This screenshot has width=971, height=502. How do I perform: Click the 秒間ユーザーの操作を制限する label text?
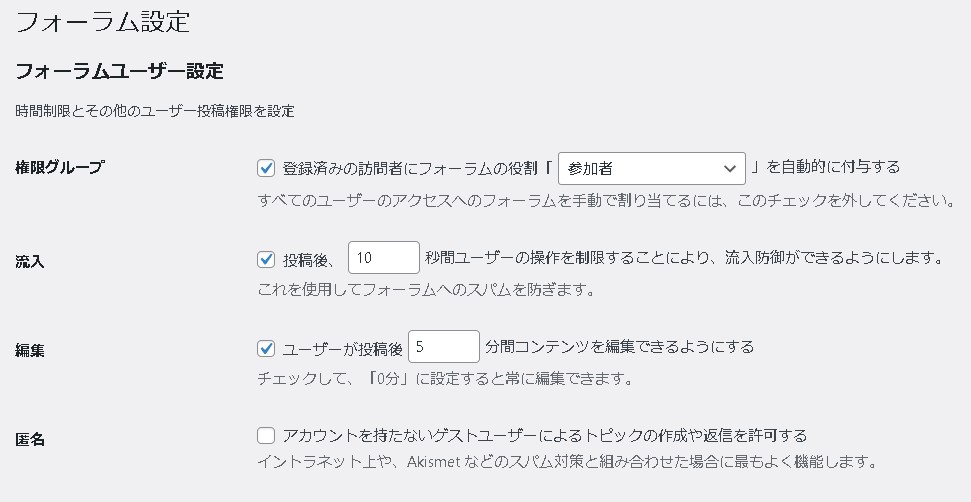pyautogui.click(x=684, y=259)
